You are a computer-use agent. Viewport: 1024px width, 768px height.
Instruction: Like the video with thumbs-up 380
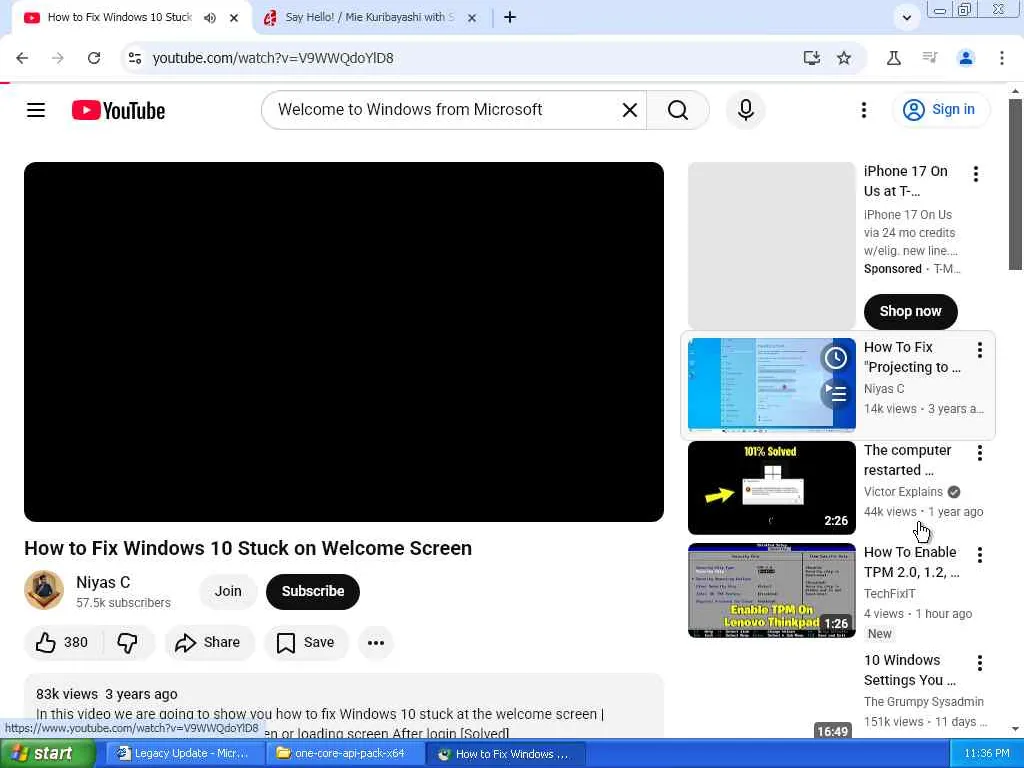pos(61,643)
